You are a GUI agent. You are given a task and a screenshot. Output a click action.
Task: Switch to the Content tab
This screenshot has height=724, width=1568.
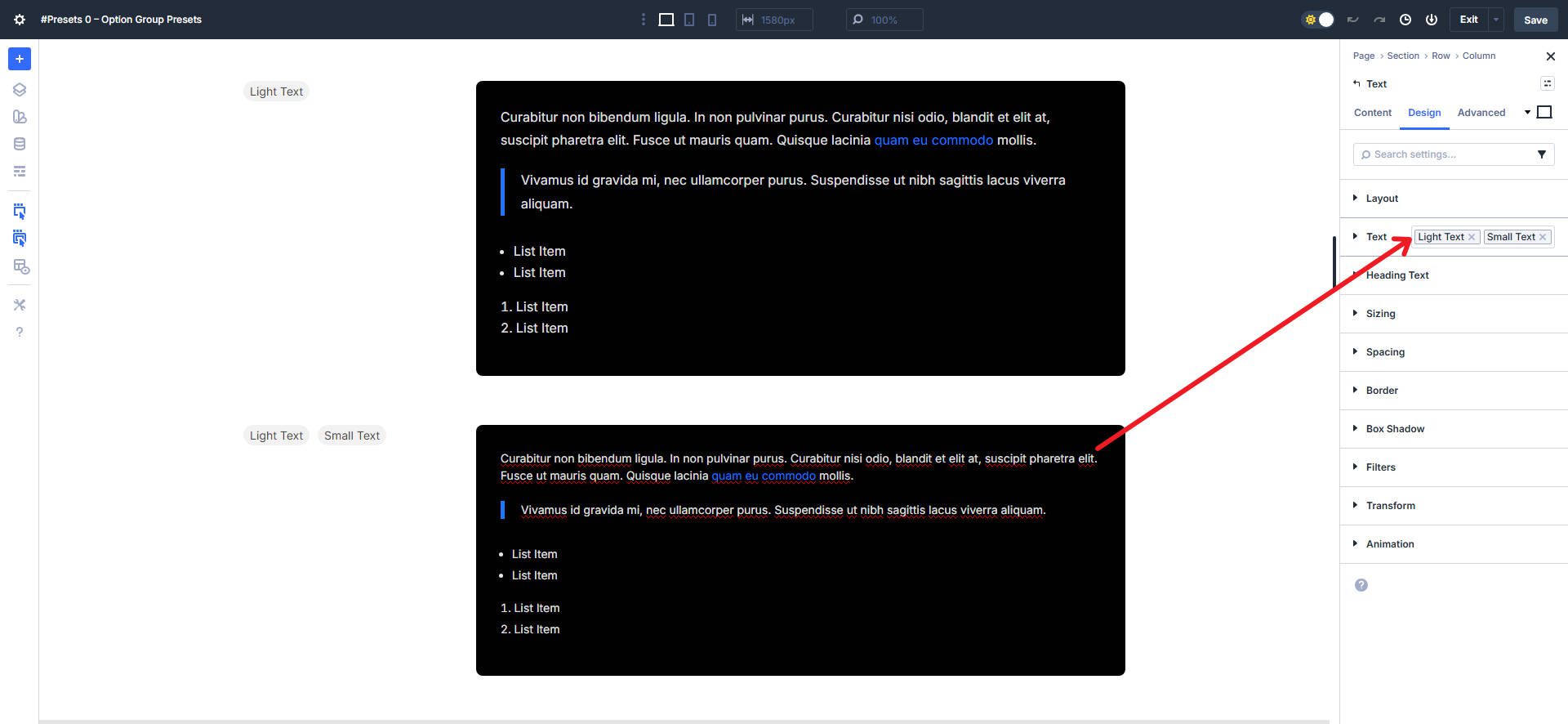click(x=1372, y=113)
